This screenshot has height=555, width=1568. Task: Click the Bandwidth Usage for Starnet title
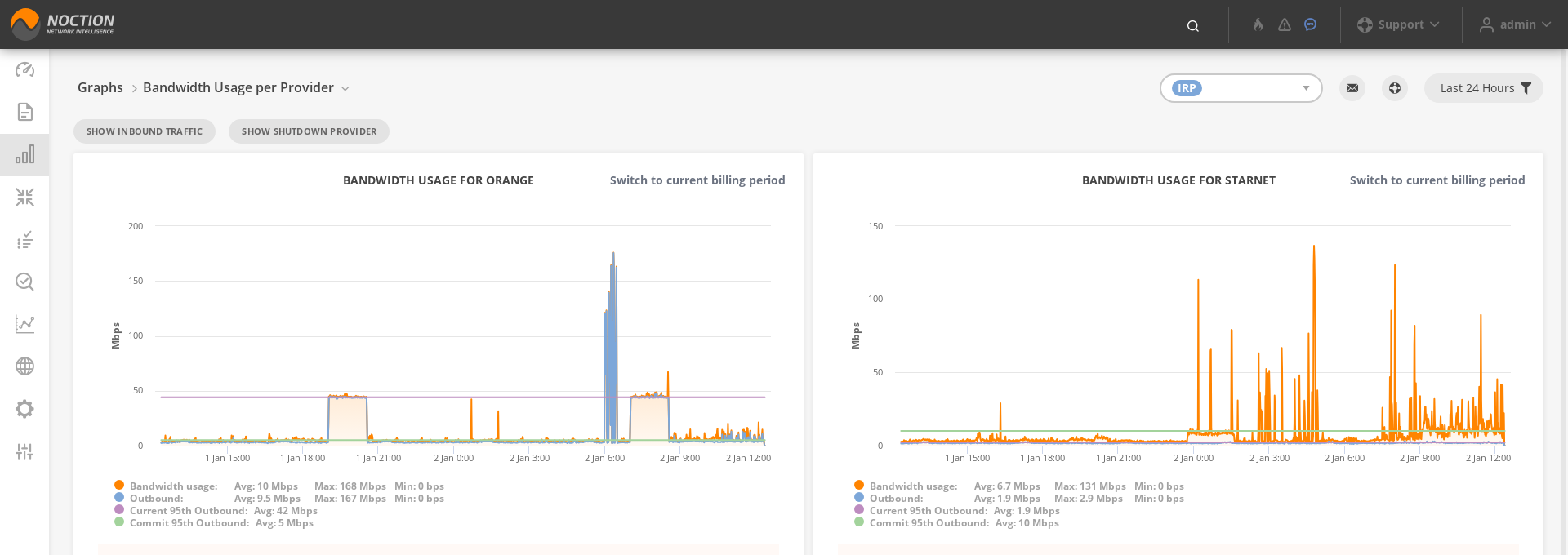coord(1178,180)
